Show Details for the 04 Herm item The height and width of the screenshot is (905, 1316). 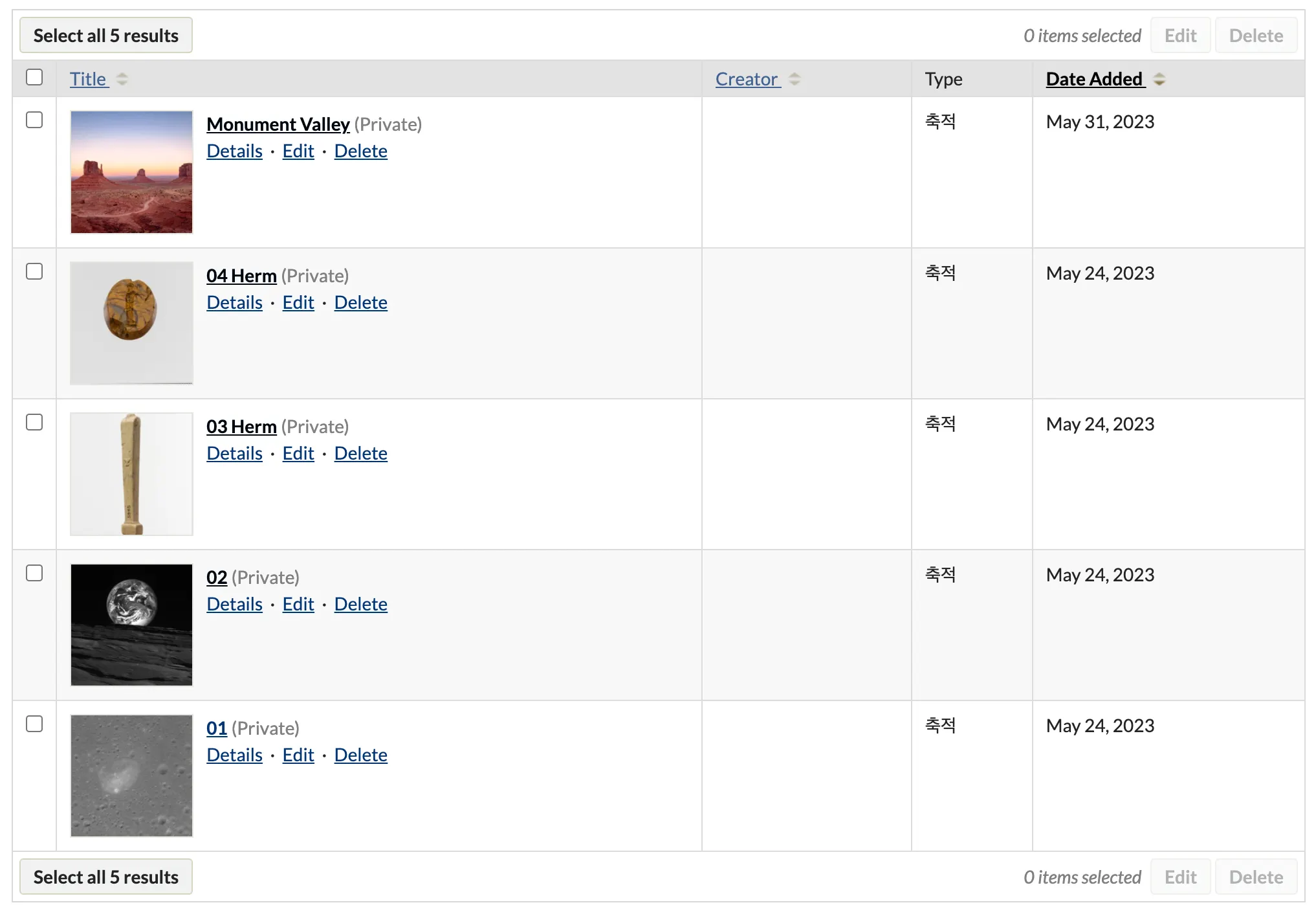coord(234,302)
